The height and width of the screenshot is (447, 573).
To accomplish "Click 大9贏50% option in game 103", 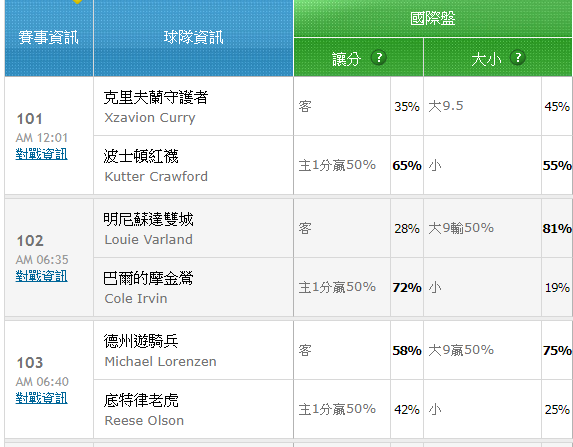I will click(x=482, y=350).
